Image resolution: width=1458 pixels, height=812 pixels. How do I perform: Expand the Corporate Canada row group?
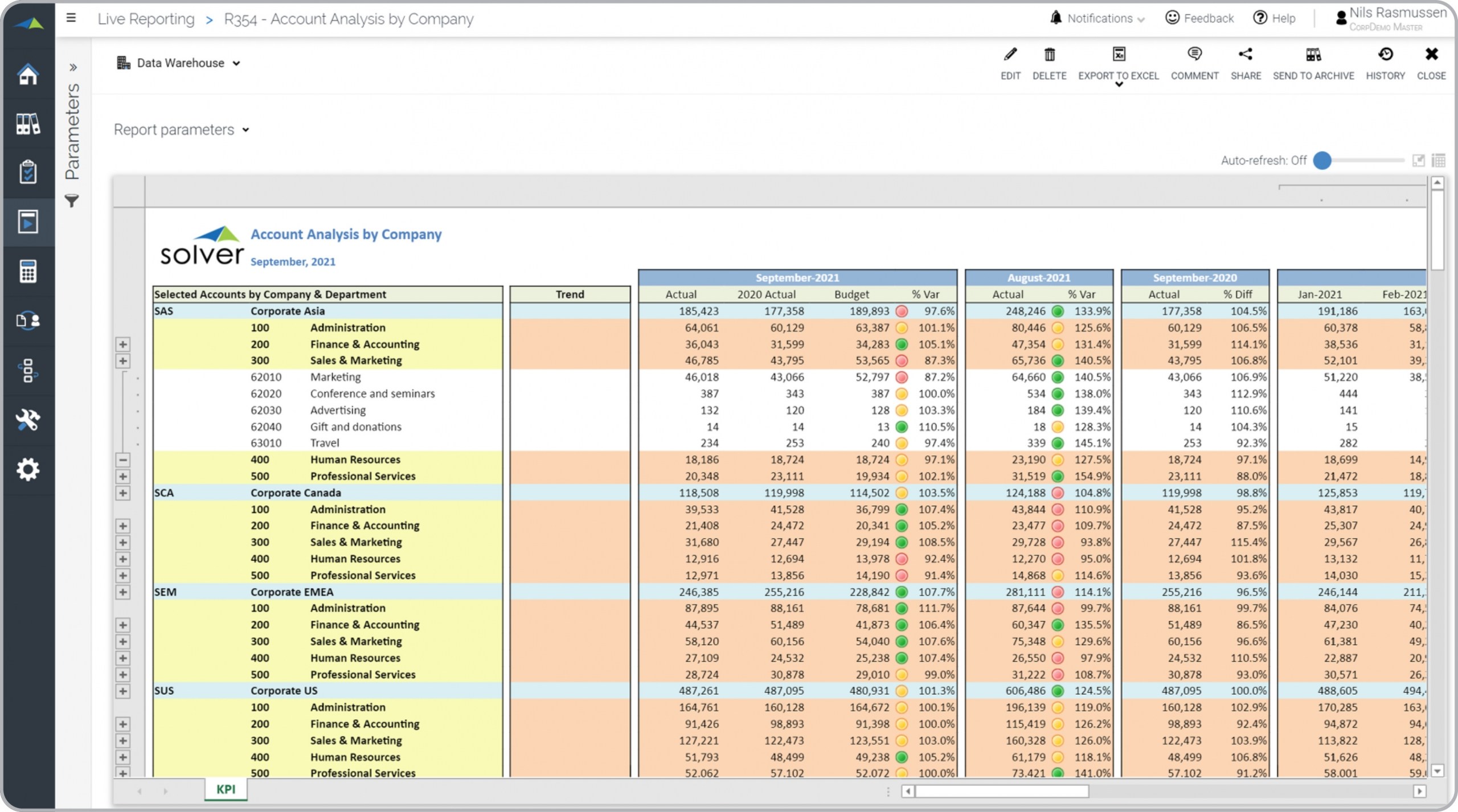[x=122, y=493]
